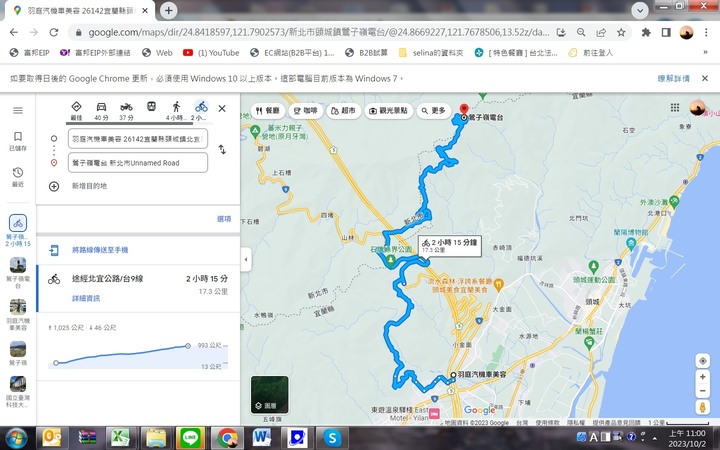Open the Google apps grid

675,107
